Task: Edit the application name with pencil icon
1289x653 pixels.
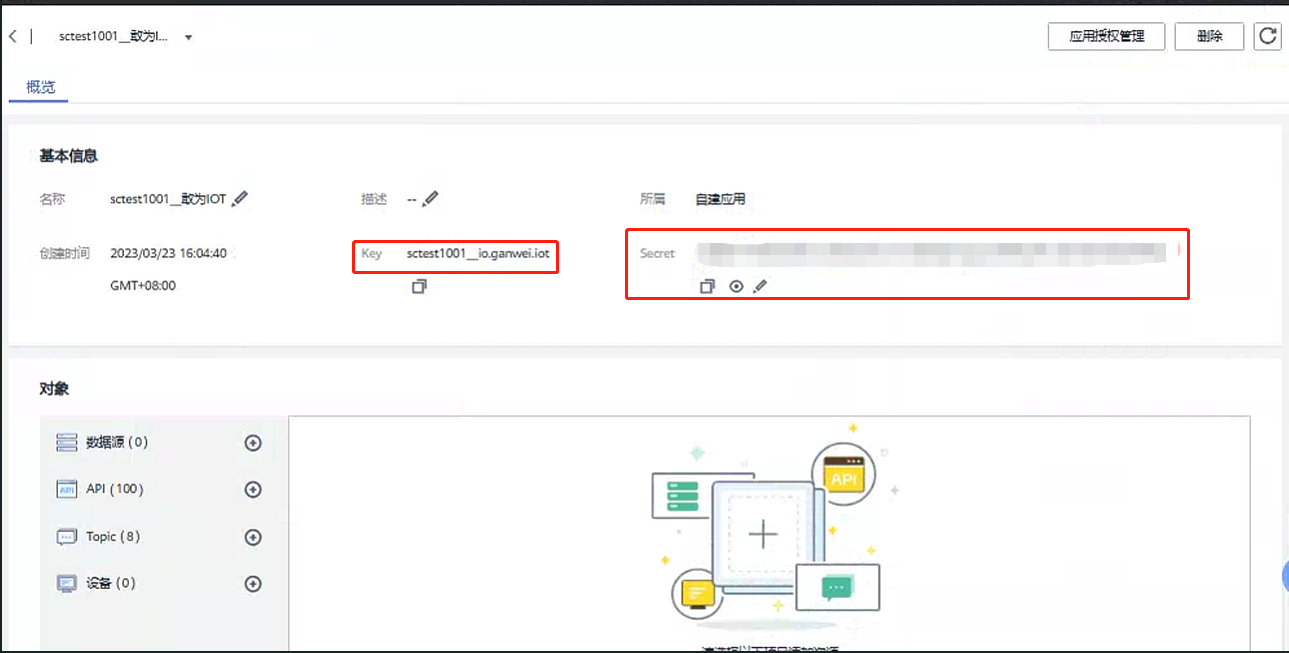Action: (239, 199)
